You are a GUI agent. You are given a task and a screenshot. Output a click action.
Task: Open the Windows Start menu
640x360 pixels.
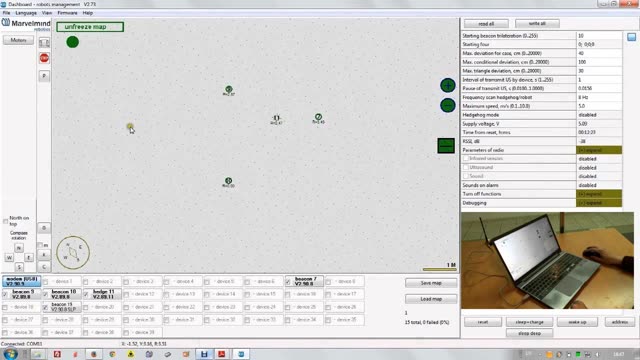tap(10, 354)
